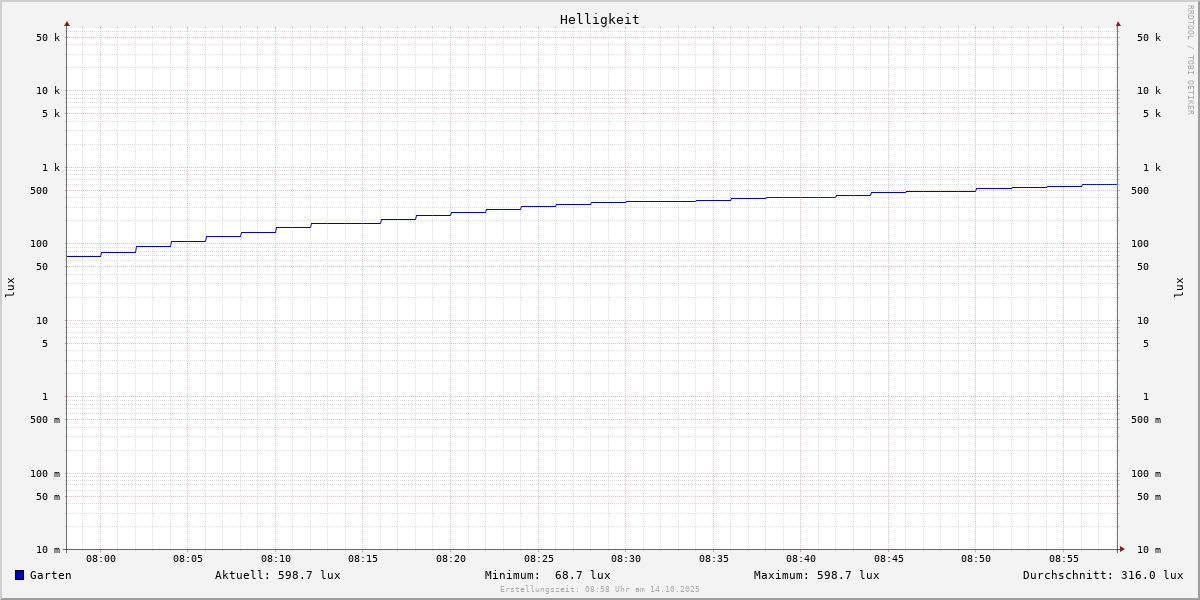The height and width of the screenshot is (600, 1200).
Task: Click the right vertical lux axis title
Action: coord(1179,287)
